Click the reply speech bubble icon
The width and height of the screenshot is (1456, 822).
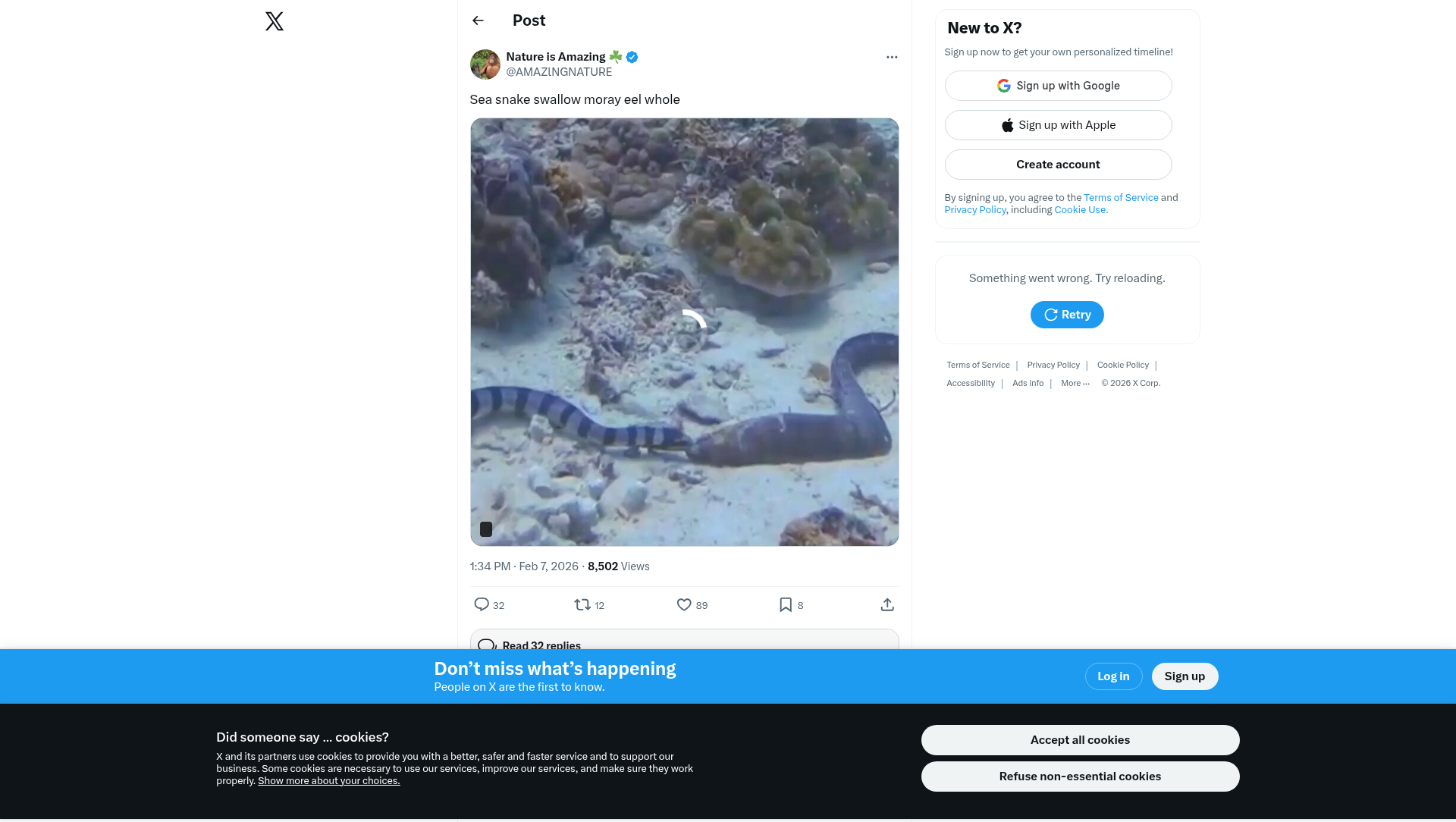click(482, 604)
